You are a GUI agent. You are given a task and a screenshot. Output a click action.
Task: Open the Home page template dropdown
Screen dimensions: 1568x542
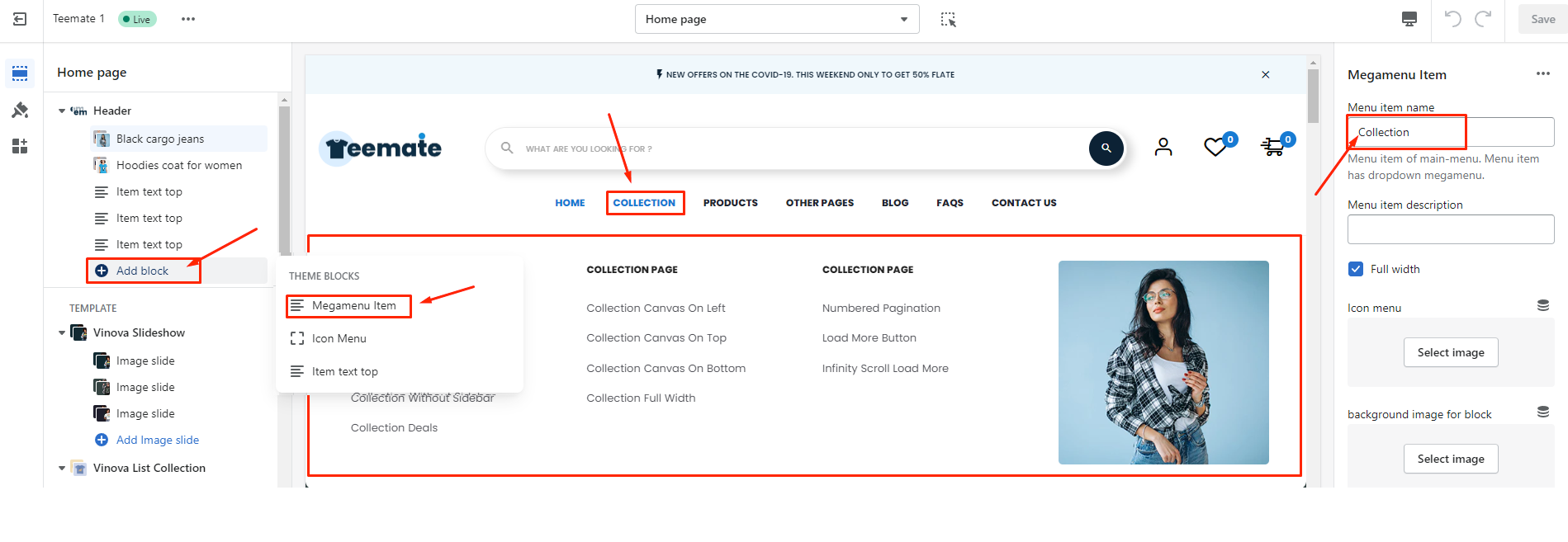[776, 19]
